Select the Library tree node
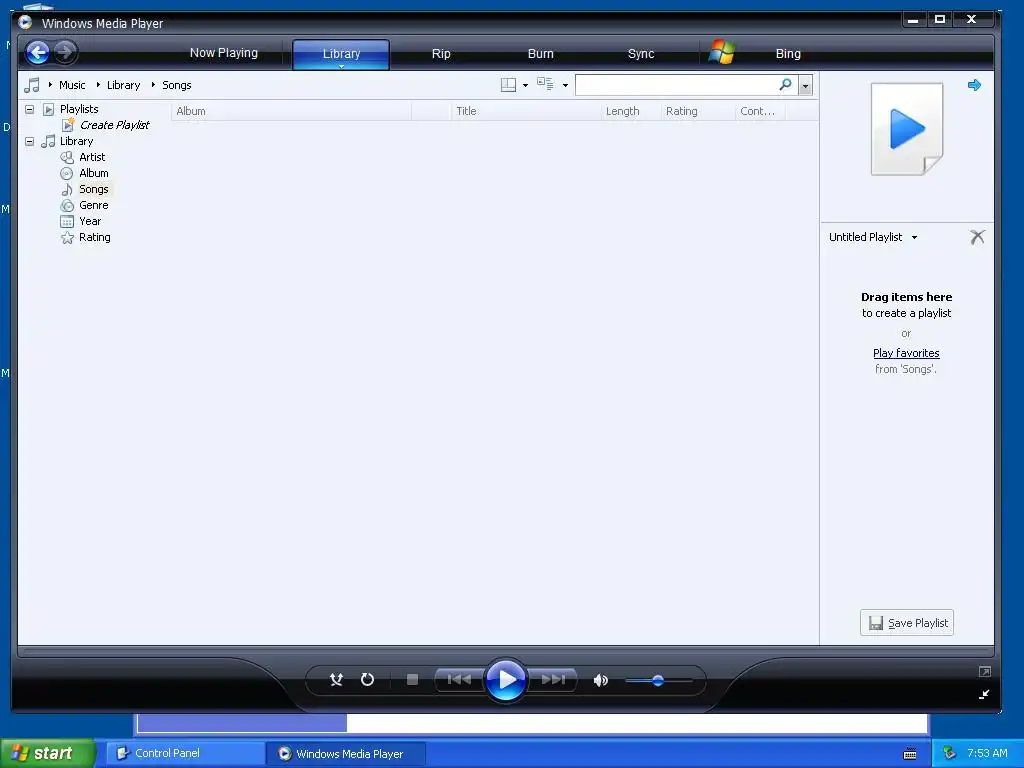 [76, 141]
